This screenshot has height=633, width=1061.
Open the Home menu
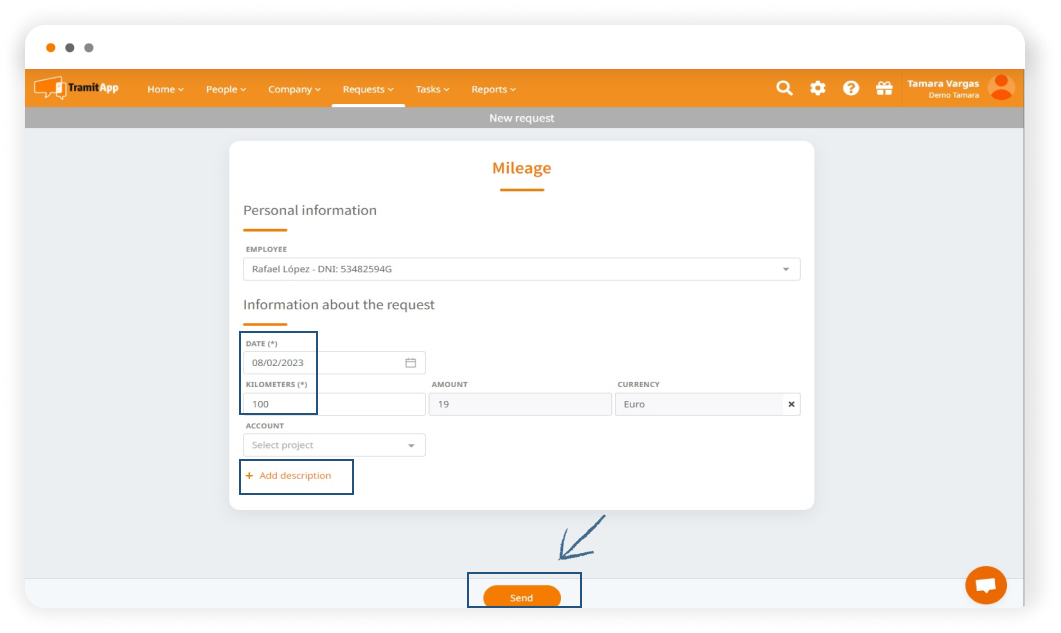[165, 89]
